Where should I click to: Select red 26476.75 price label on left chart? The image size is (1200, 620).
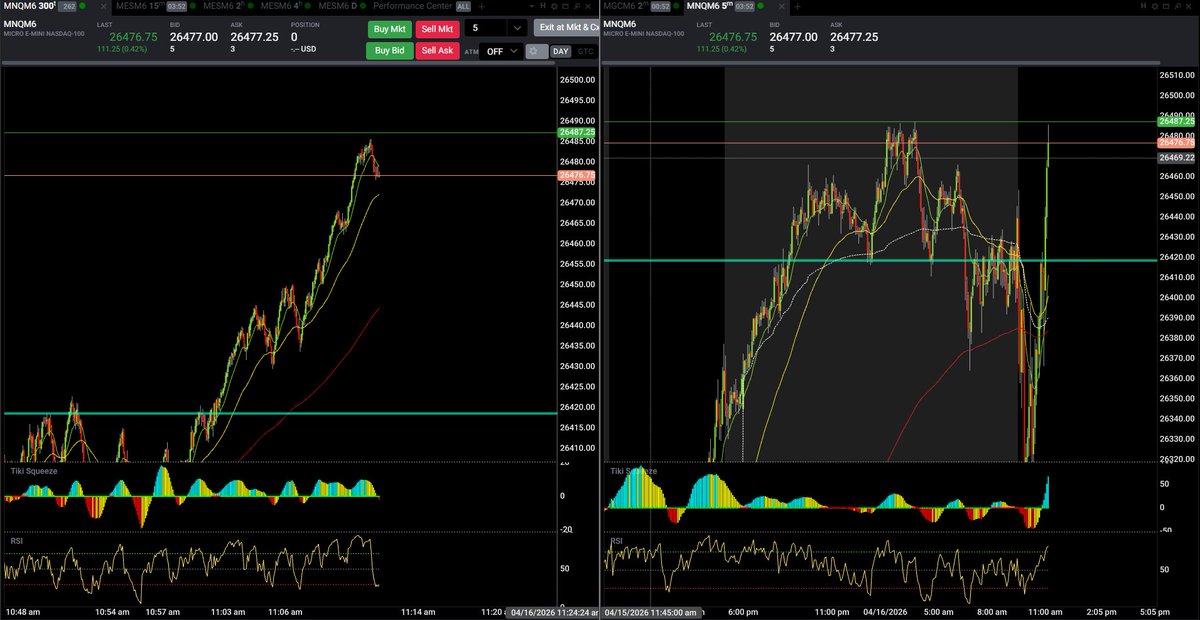[x=577, y=175]
